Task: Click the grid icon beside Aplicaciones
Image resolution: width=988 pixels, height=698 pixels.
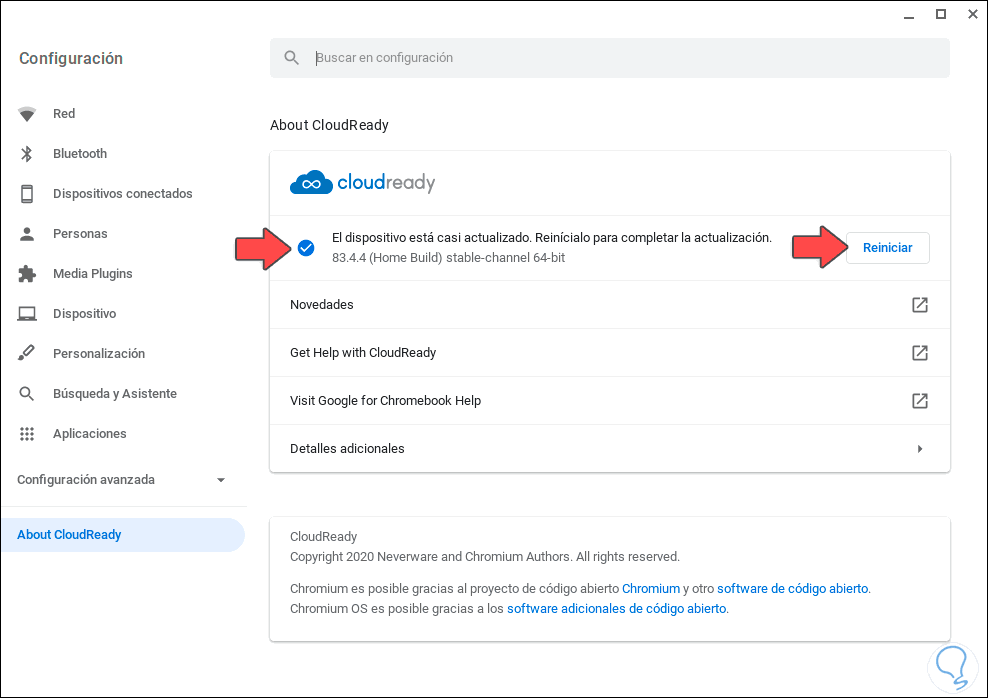Action: (27, 434)
